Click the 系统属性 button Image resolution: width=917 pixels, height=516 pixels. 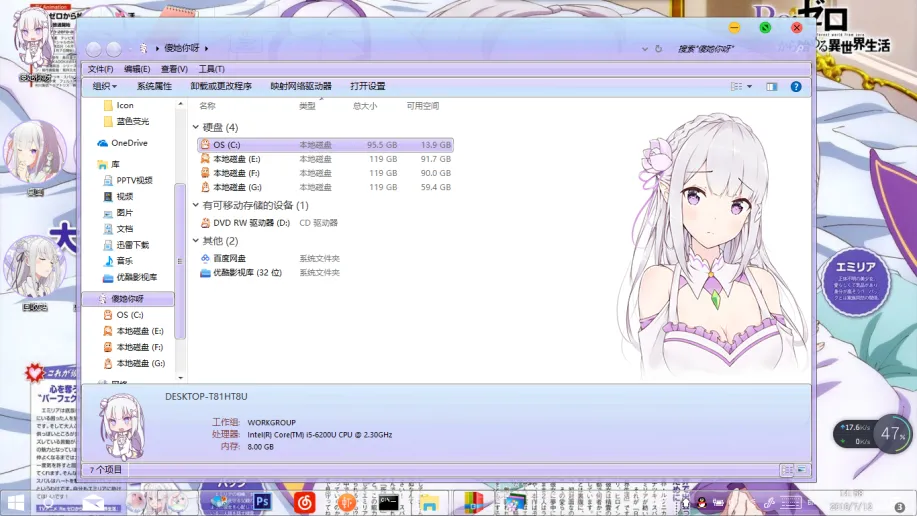pos(154,87)
